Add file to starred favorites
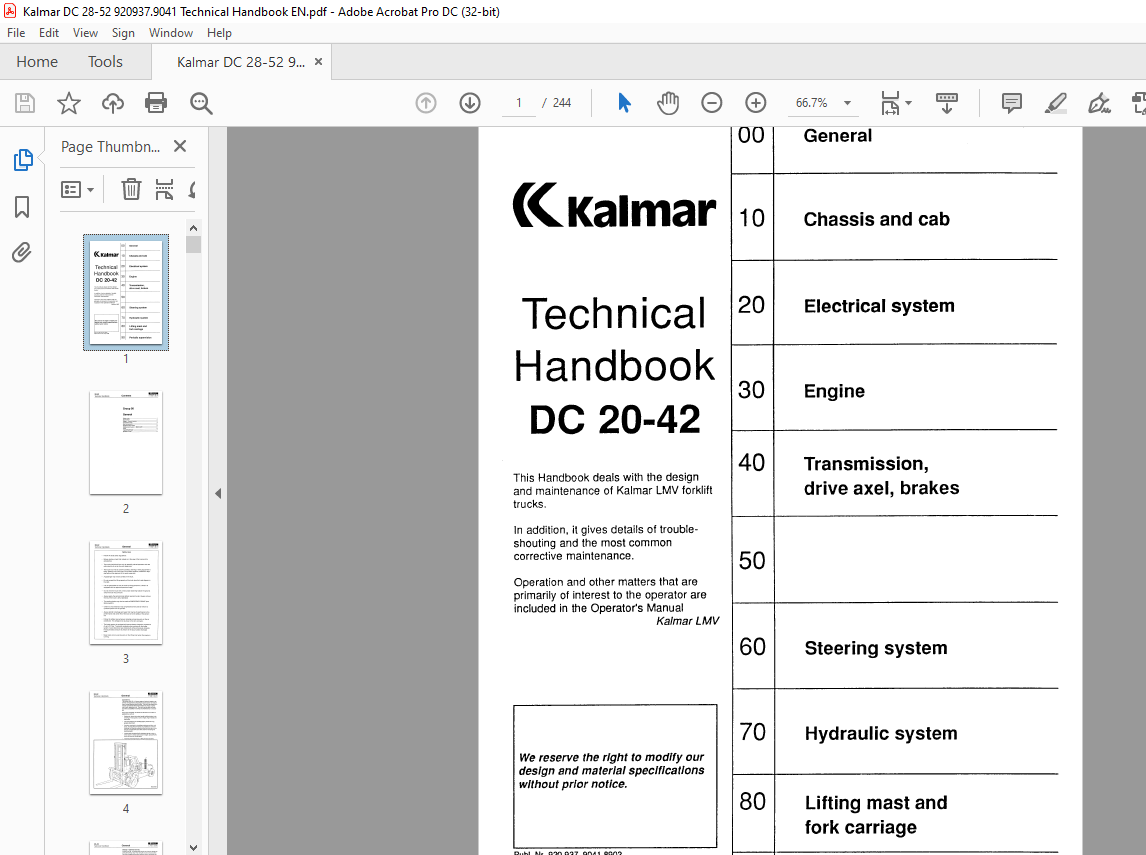The height and width of the screenshot is (855, 1146). coord(69,103)
